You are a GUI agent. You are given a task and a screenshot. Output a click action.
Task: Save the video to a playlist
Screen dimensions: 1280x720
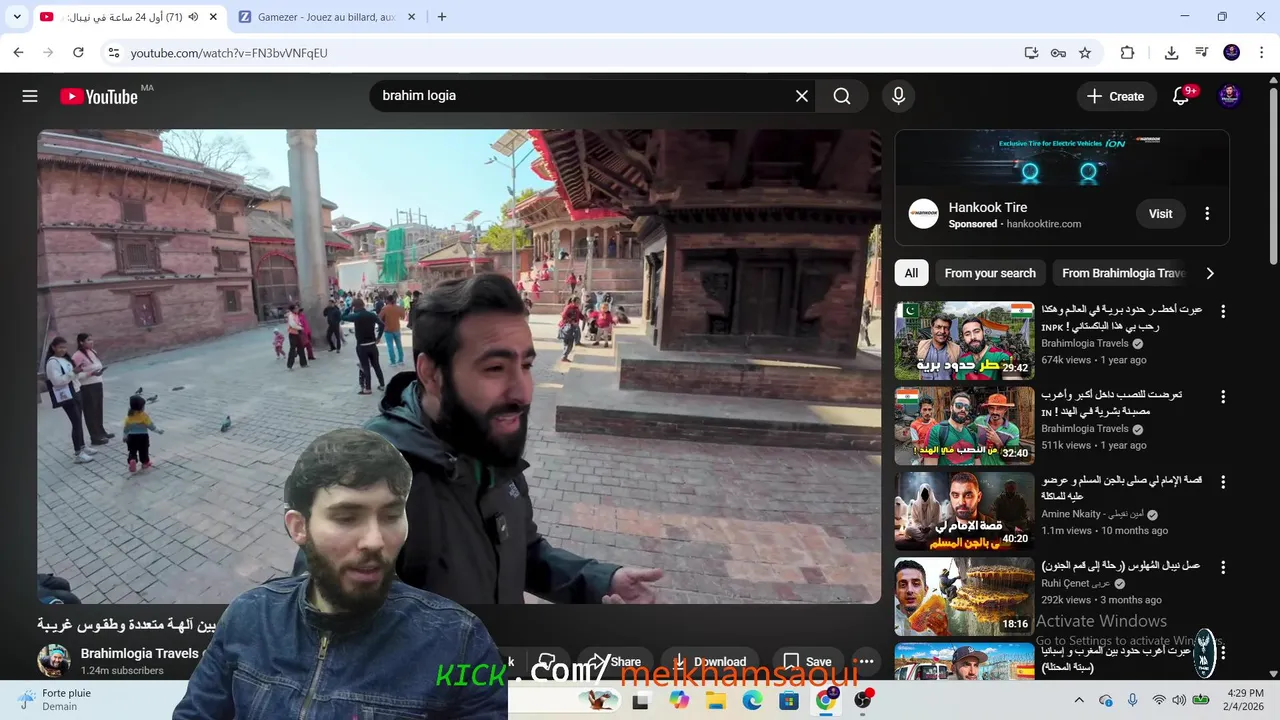coord(806,661)
